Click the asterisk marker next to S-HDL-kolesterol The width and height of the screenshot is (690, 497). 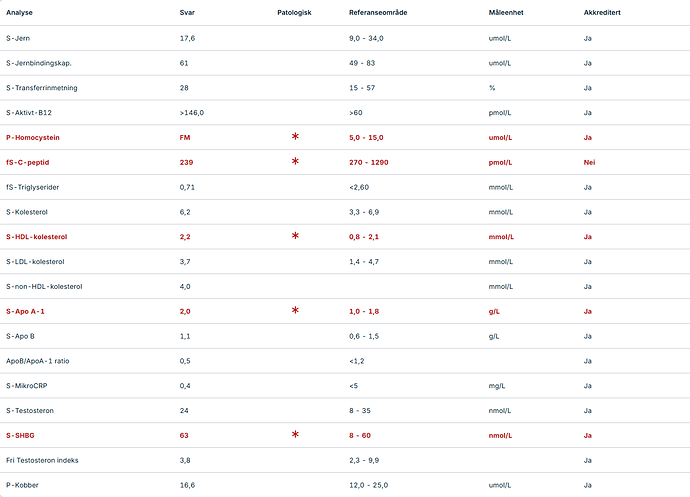pos(295,236)
